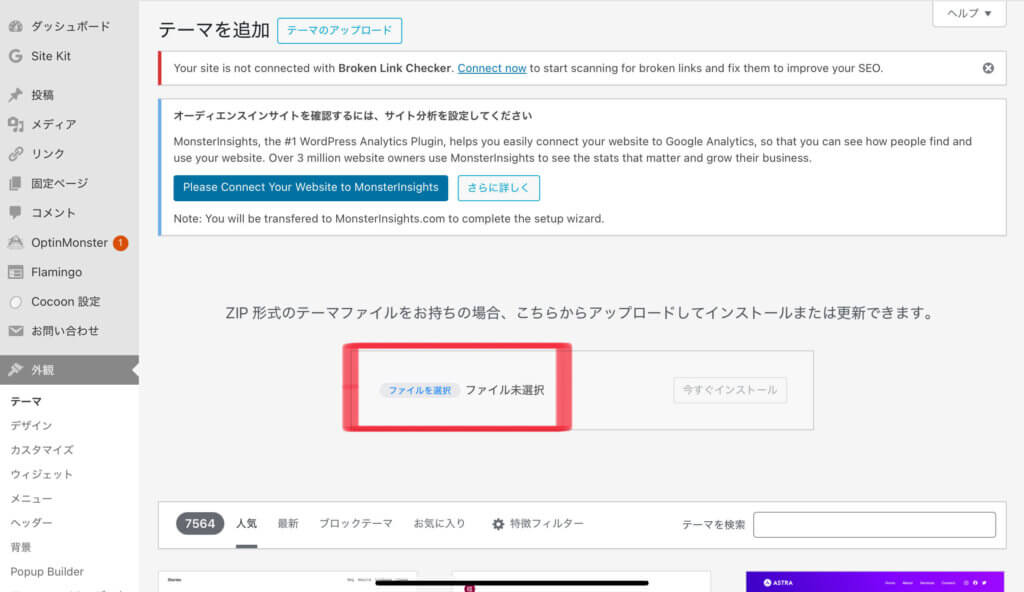
Task: Switch to the ブロックテーマ tab
Action: pyautogui.click(x=356, y=524)
